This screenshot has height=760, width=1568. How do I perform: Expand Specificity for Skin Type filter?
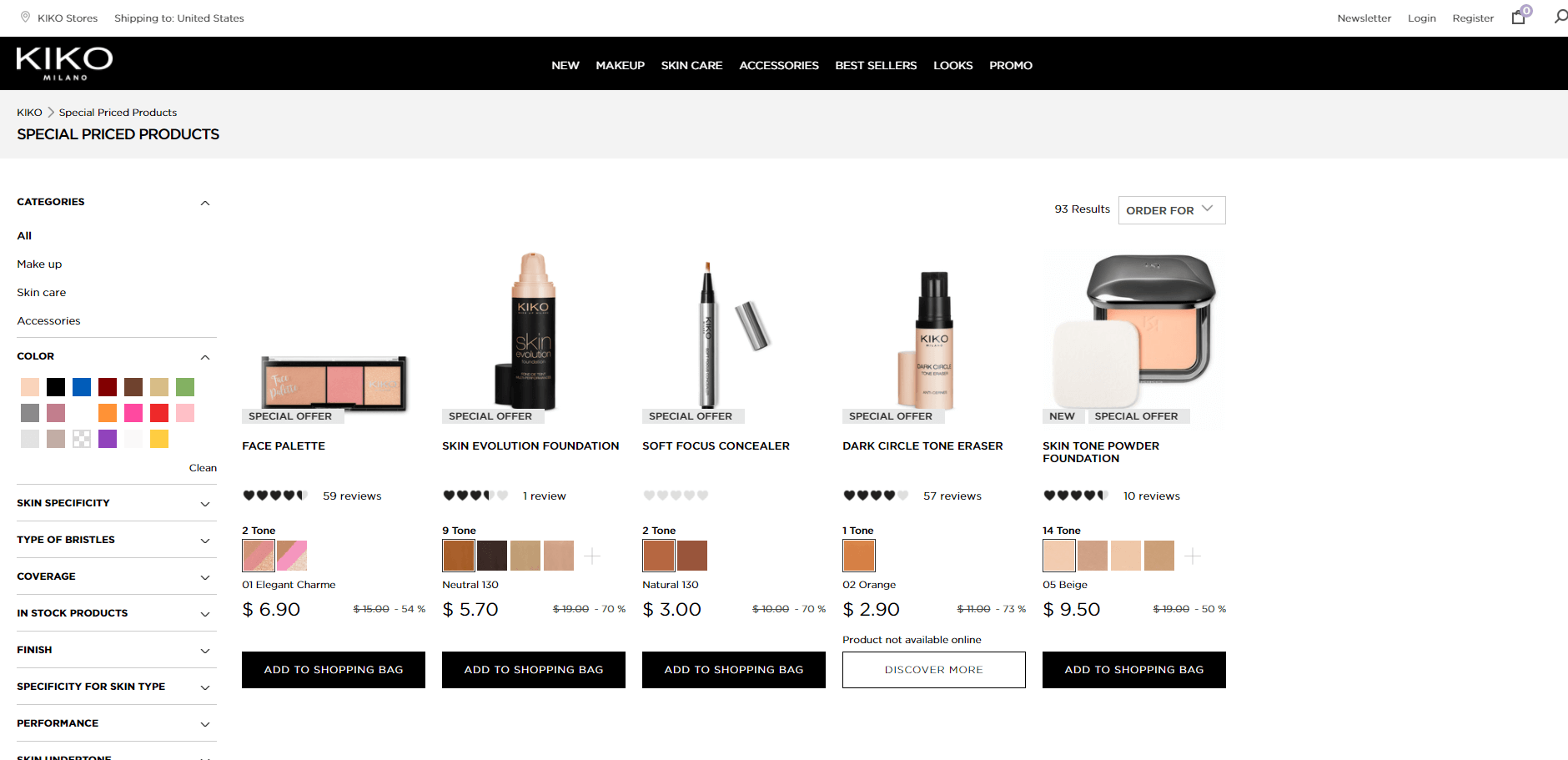click(205, 687)
